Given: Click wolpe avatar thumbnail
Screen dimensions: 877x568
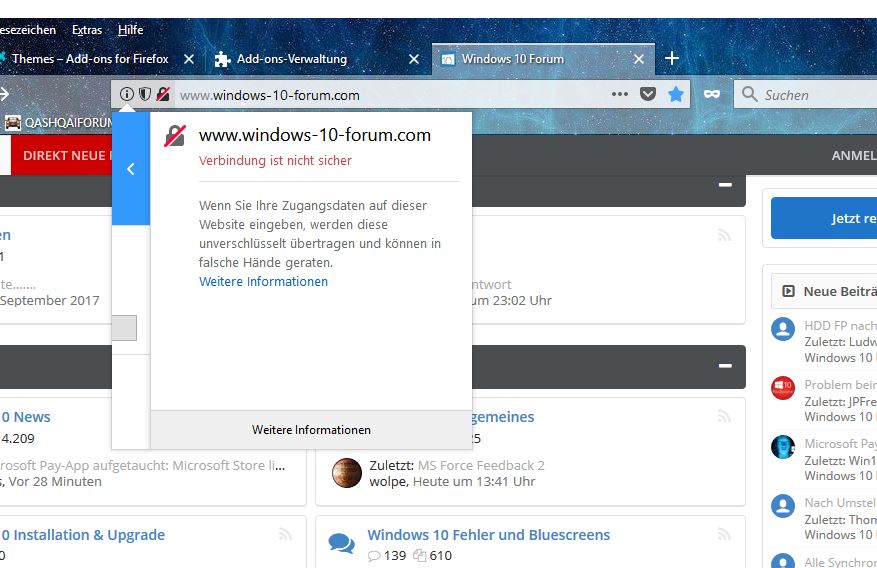Looking at the screenshot, I should pos(347,472).
